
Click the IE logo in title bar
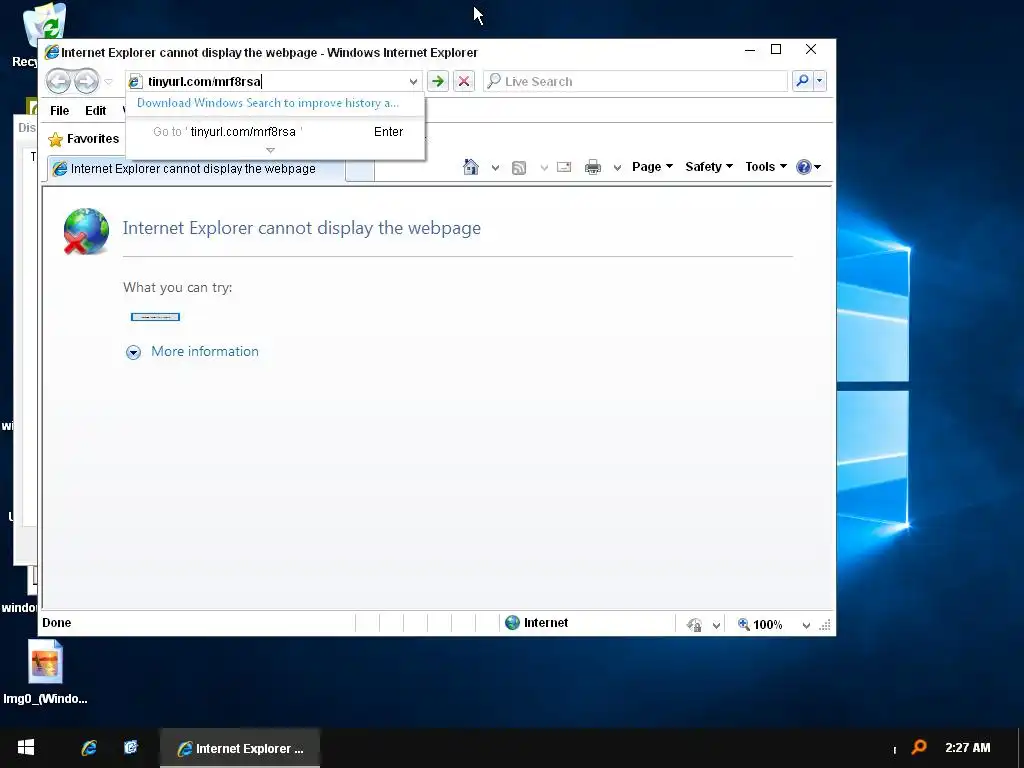coord(52,52)
